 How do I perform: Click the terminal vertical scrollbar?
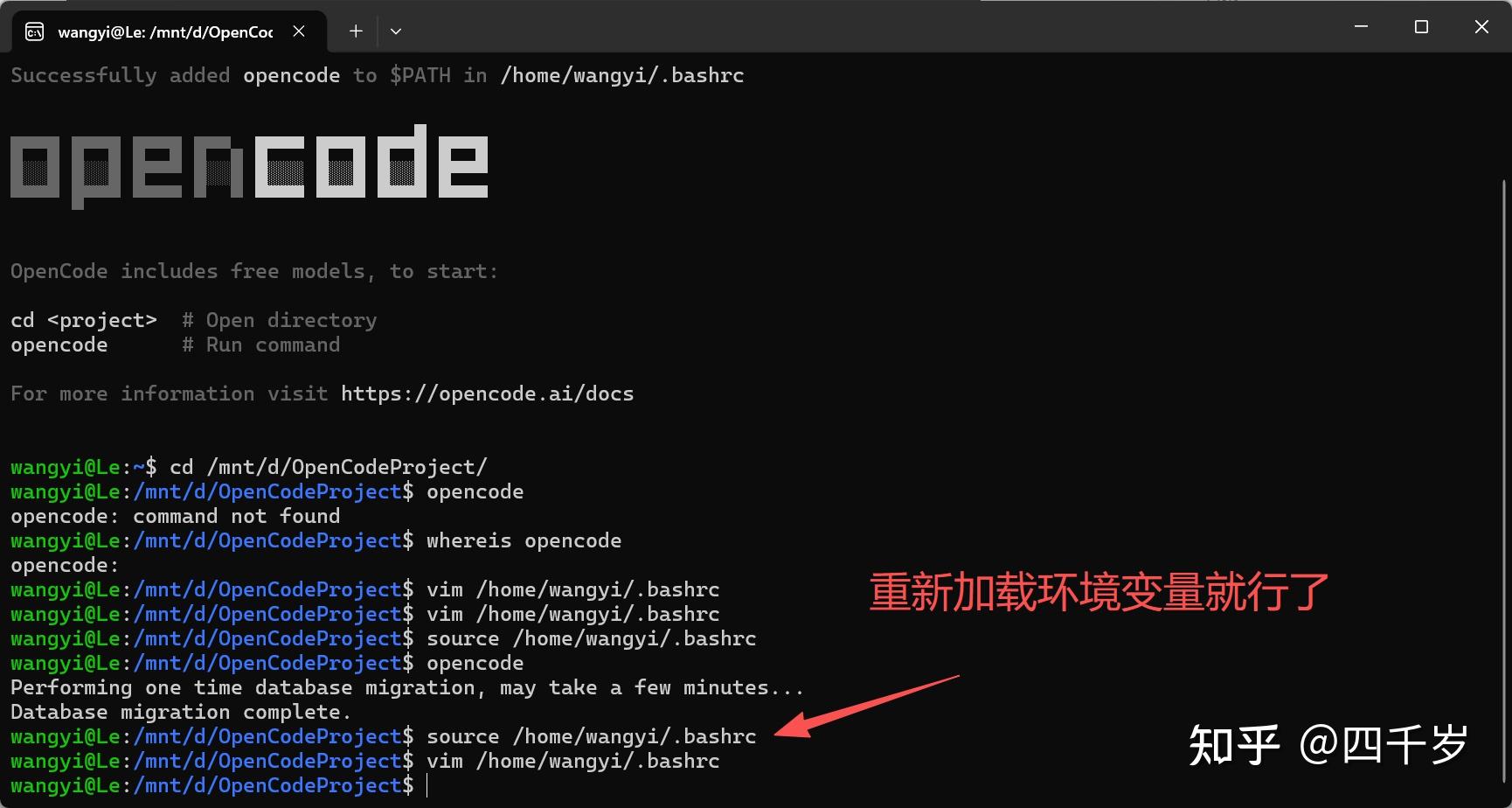[1503, 481]
